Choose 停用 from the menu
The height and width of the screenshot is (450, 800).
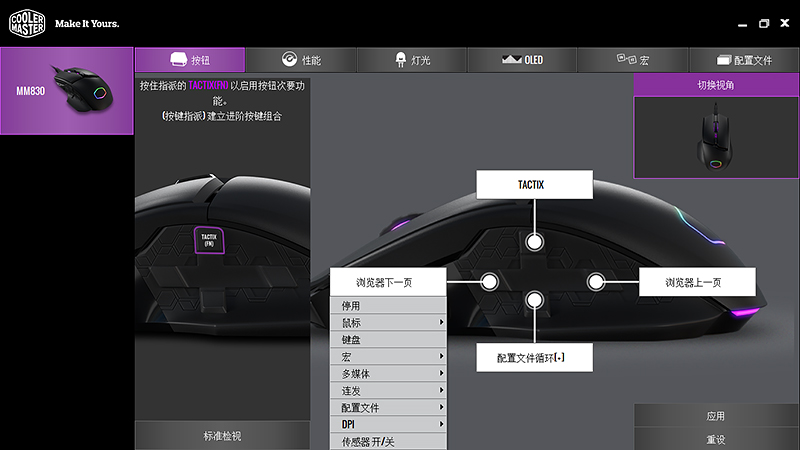click(x=388, y=306)
